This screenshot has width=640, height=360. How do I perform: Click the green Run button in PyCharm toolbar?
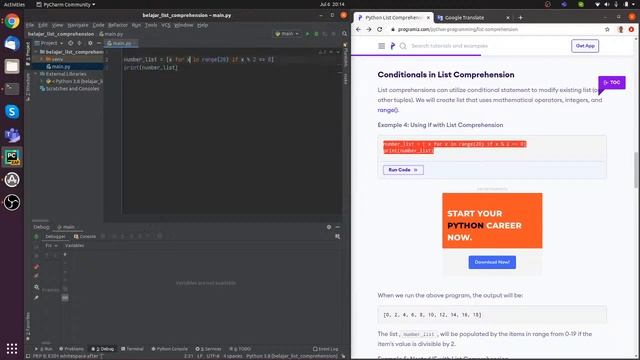[307, 34]
